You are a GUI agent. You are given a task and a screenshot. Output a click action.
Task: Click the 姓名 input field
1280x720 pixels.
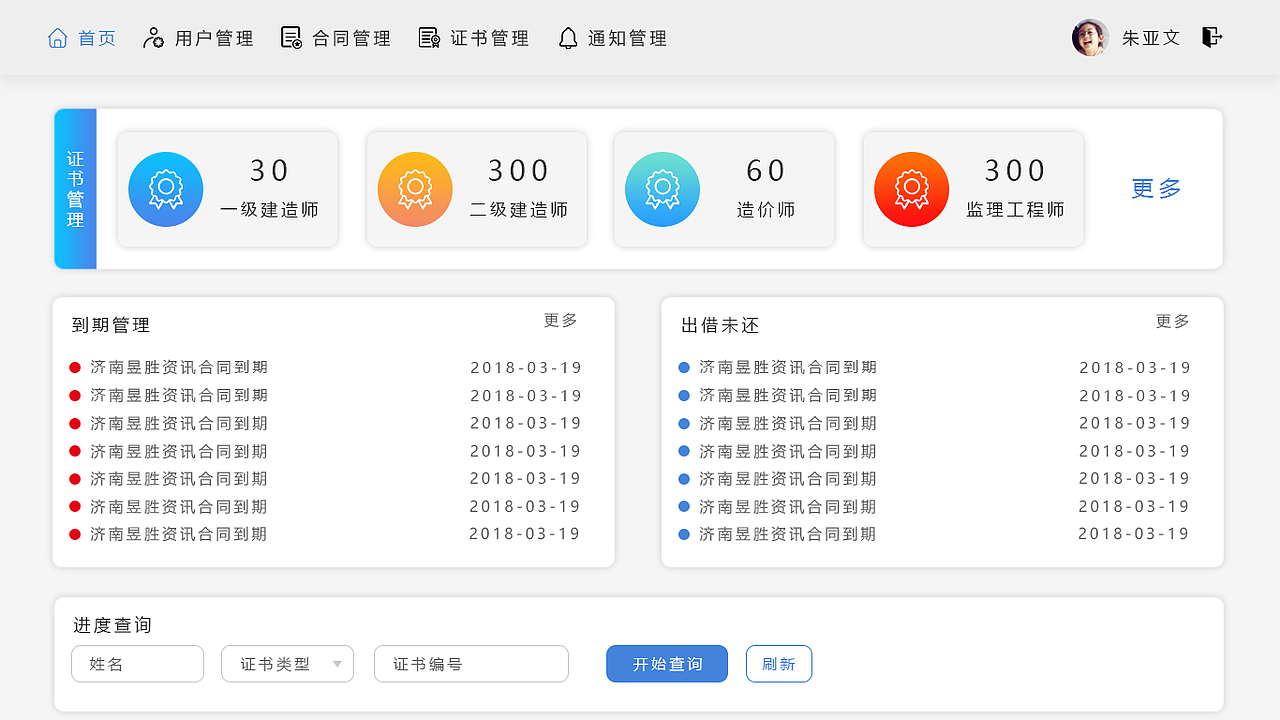(137, 663)
